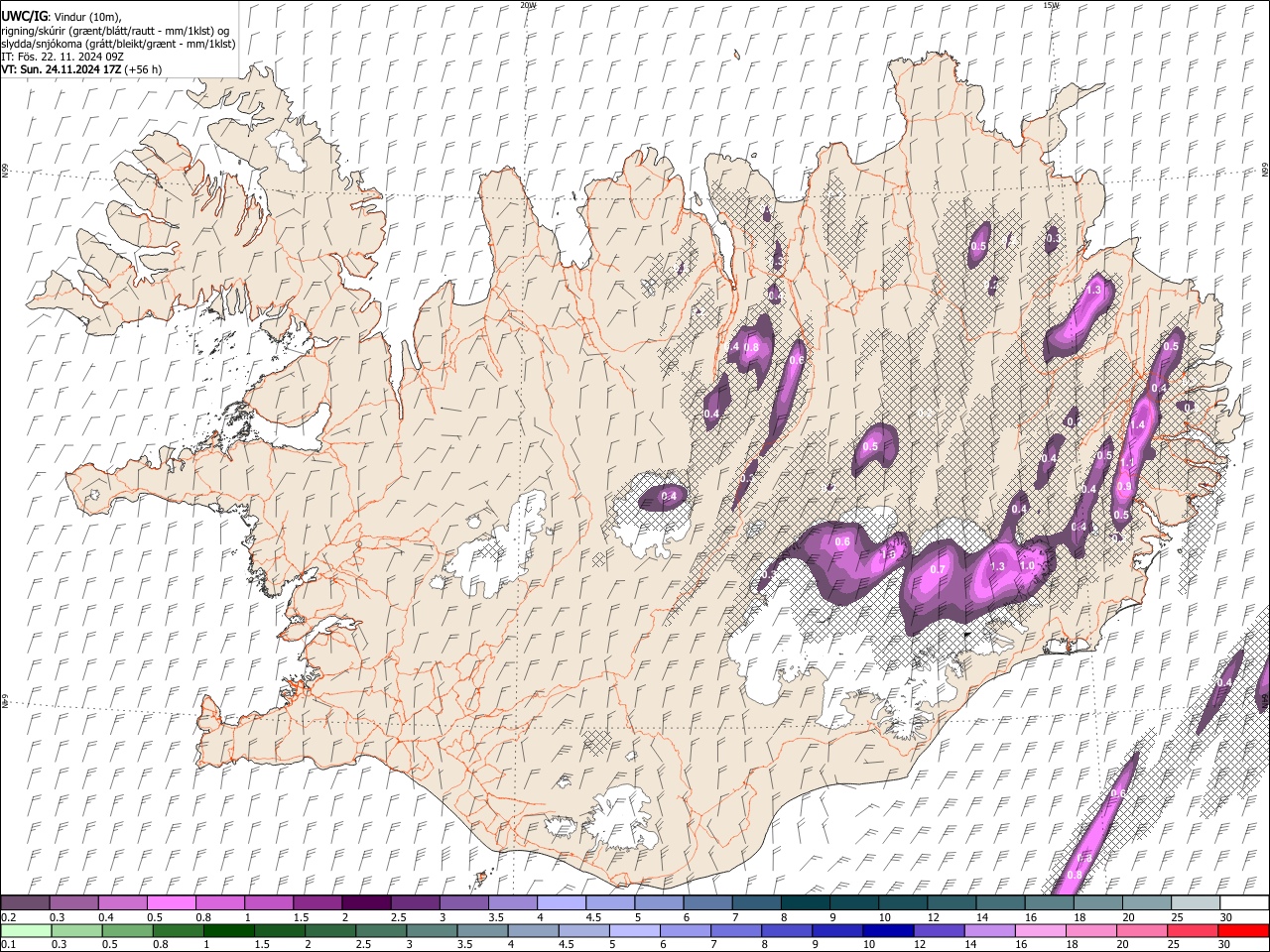
Task: Click the '1.0' precipitation value on map
Action: [1028, 566]
